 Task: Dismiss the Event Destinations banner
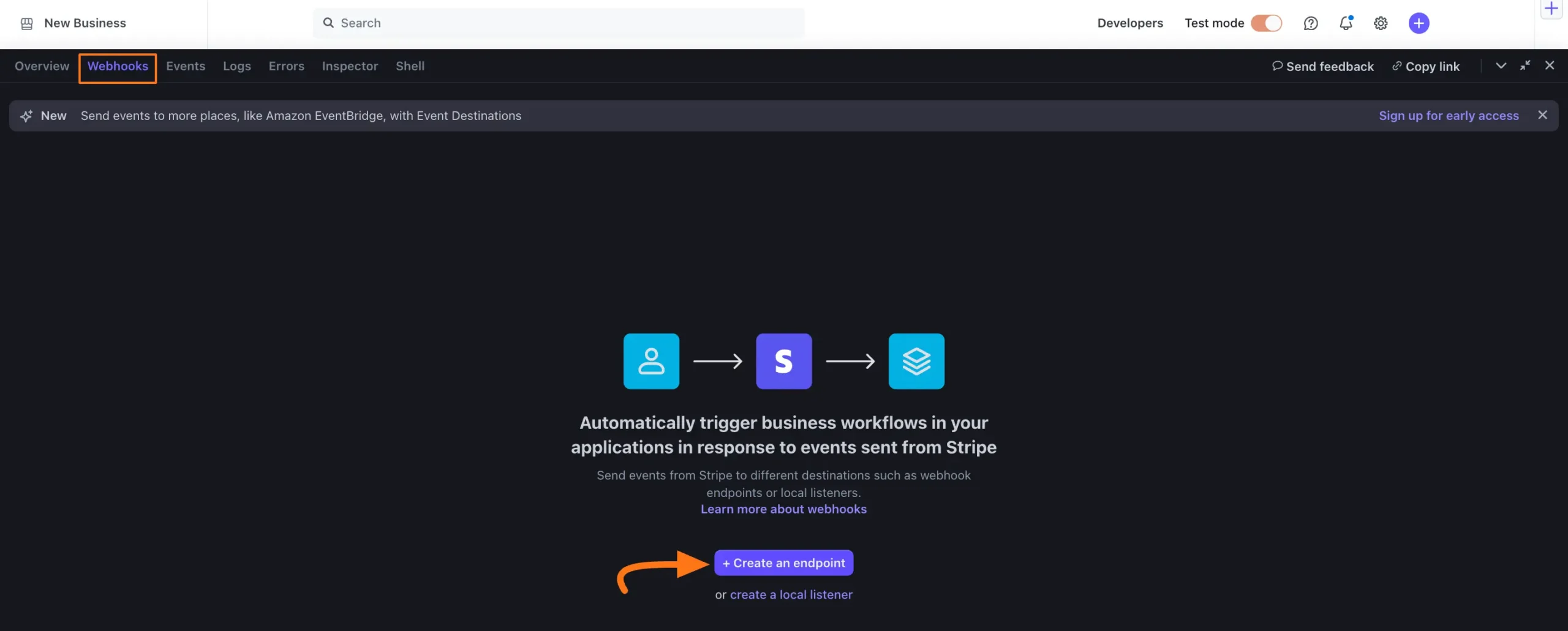[1542, 115]
